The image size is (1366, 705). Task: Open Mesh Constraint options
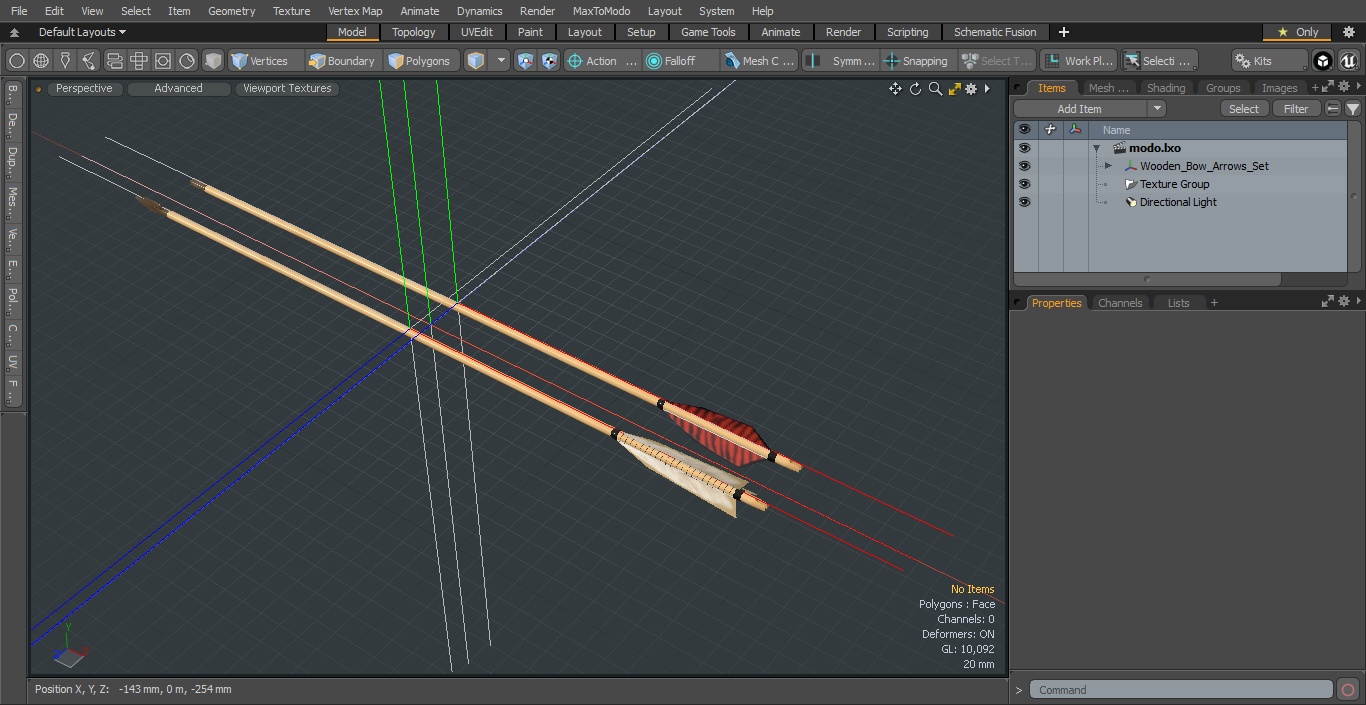(760, 61)
